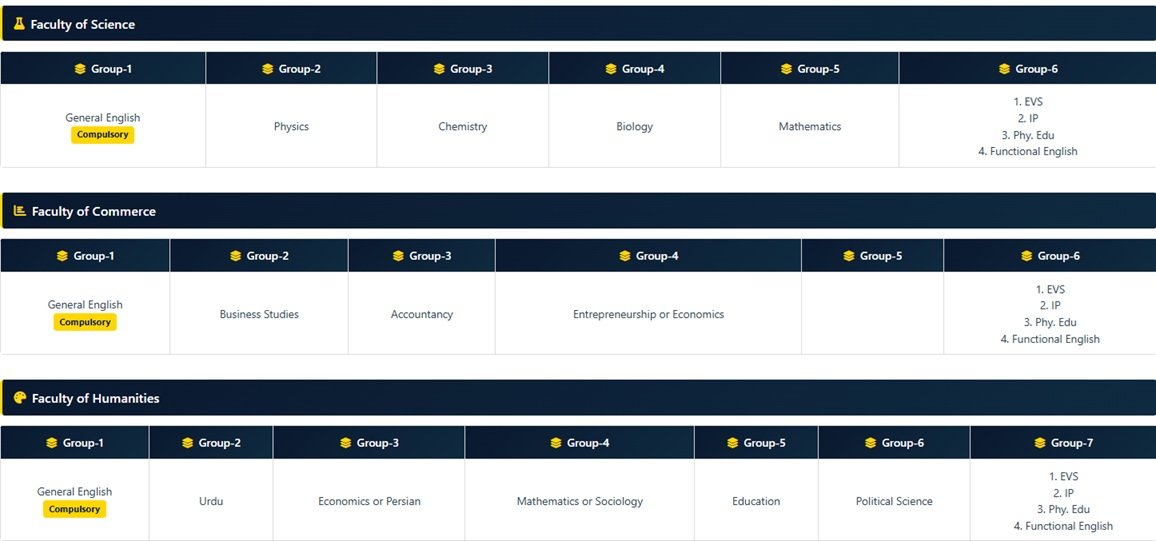
Task: Click the Commerce Group-5 column header
Action: [x=872, y=256]
